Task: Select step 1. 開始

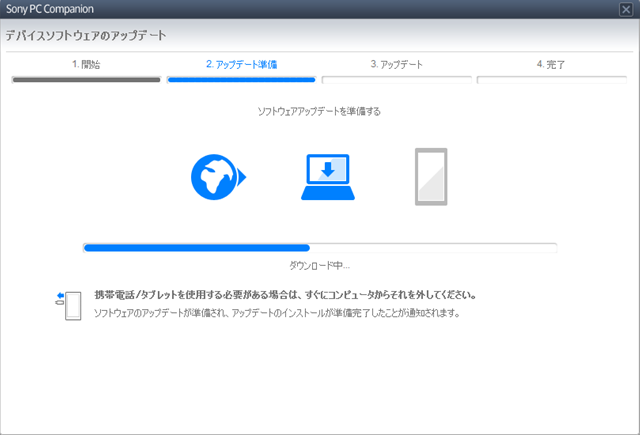Action: pyautogui.click(x=86, y=64)
